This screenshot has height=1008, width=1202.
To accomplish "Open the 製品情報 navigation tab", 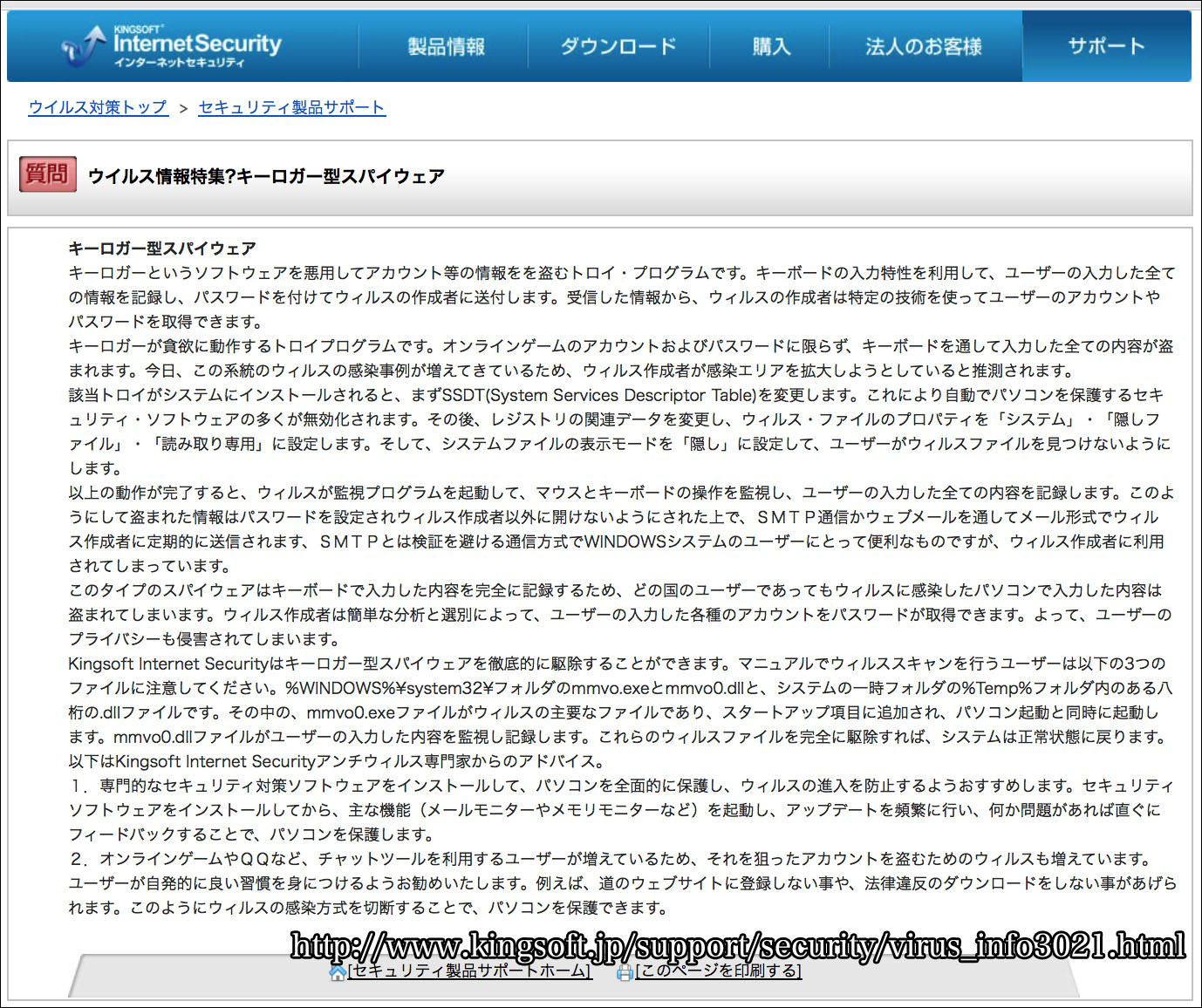I will point(446,47).
